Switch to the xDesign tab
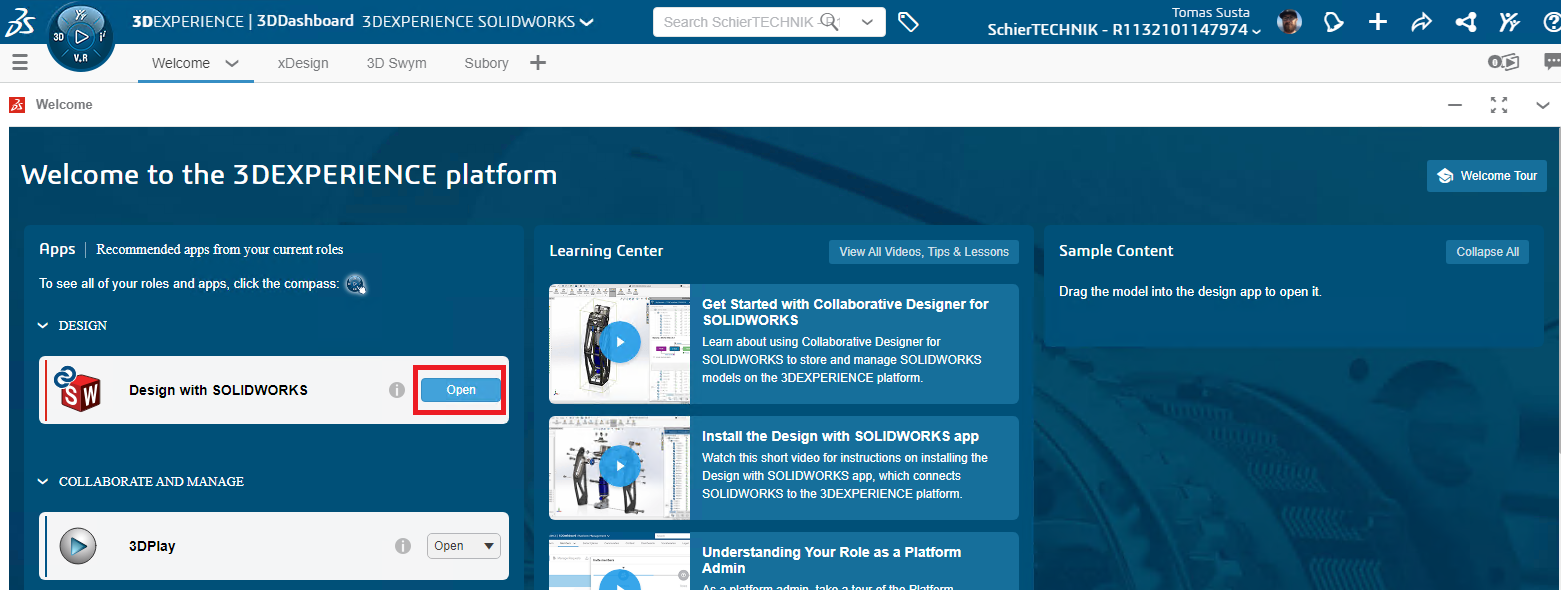 click(x=303, y=63)
